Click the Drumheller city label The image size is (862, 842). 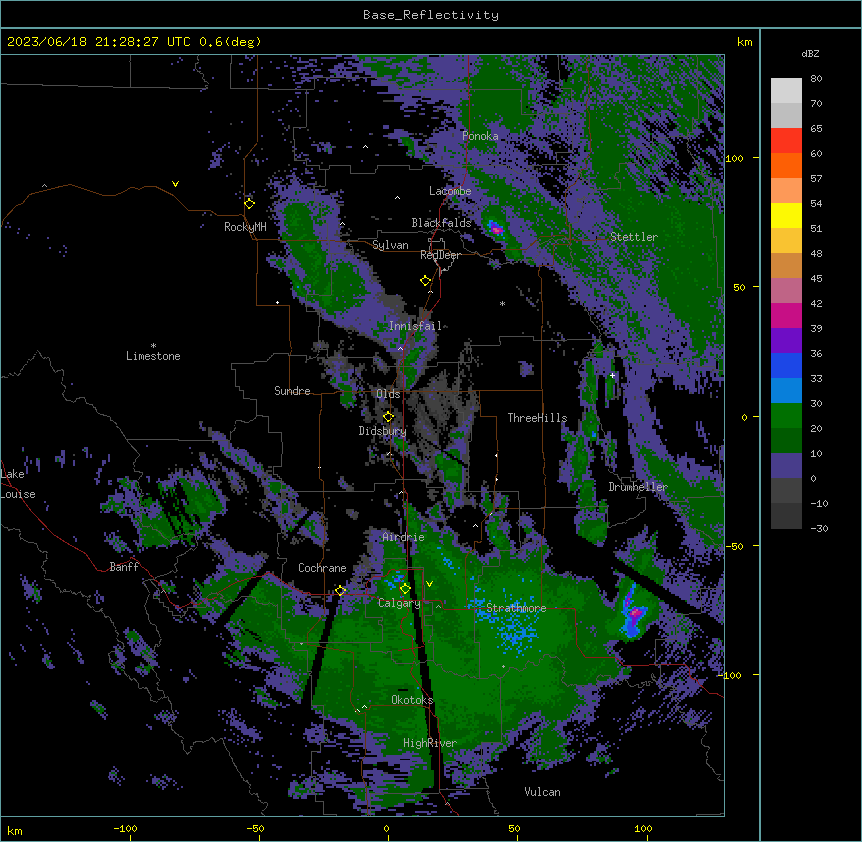point(638,487)
